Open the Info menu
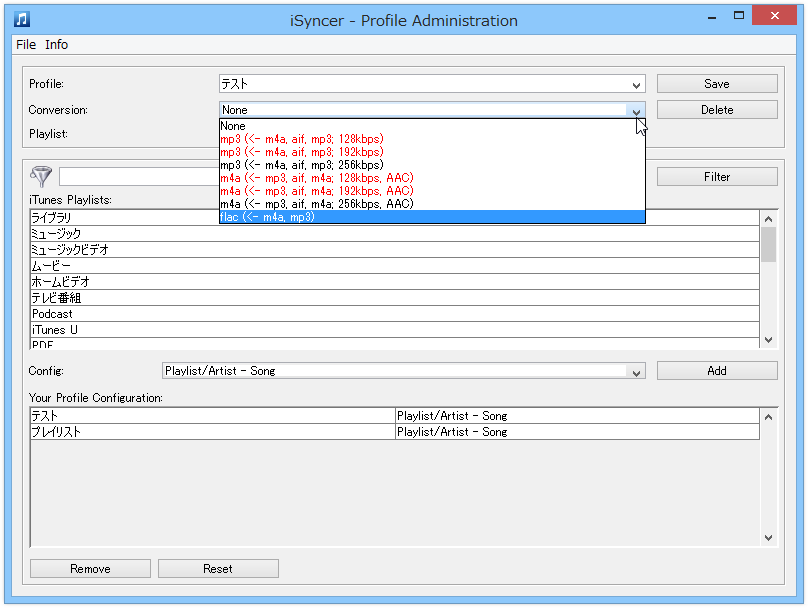This screenshot has height=608, width=808. [56, 45]
